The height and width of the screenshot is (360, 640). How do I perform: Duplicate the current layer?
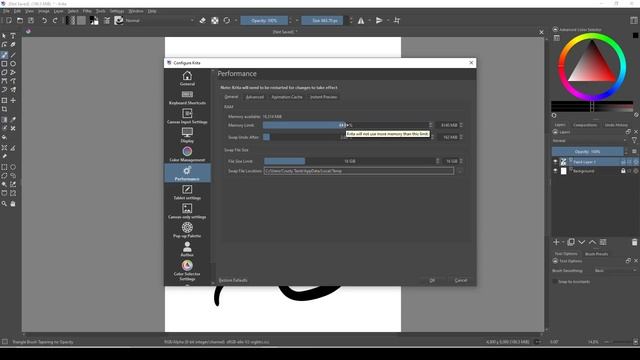571,242
